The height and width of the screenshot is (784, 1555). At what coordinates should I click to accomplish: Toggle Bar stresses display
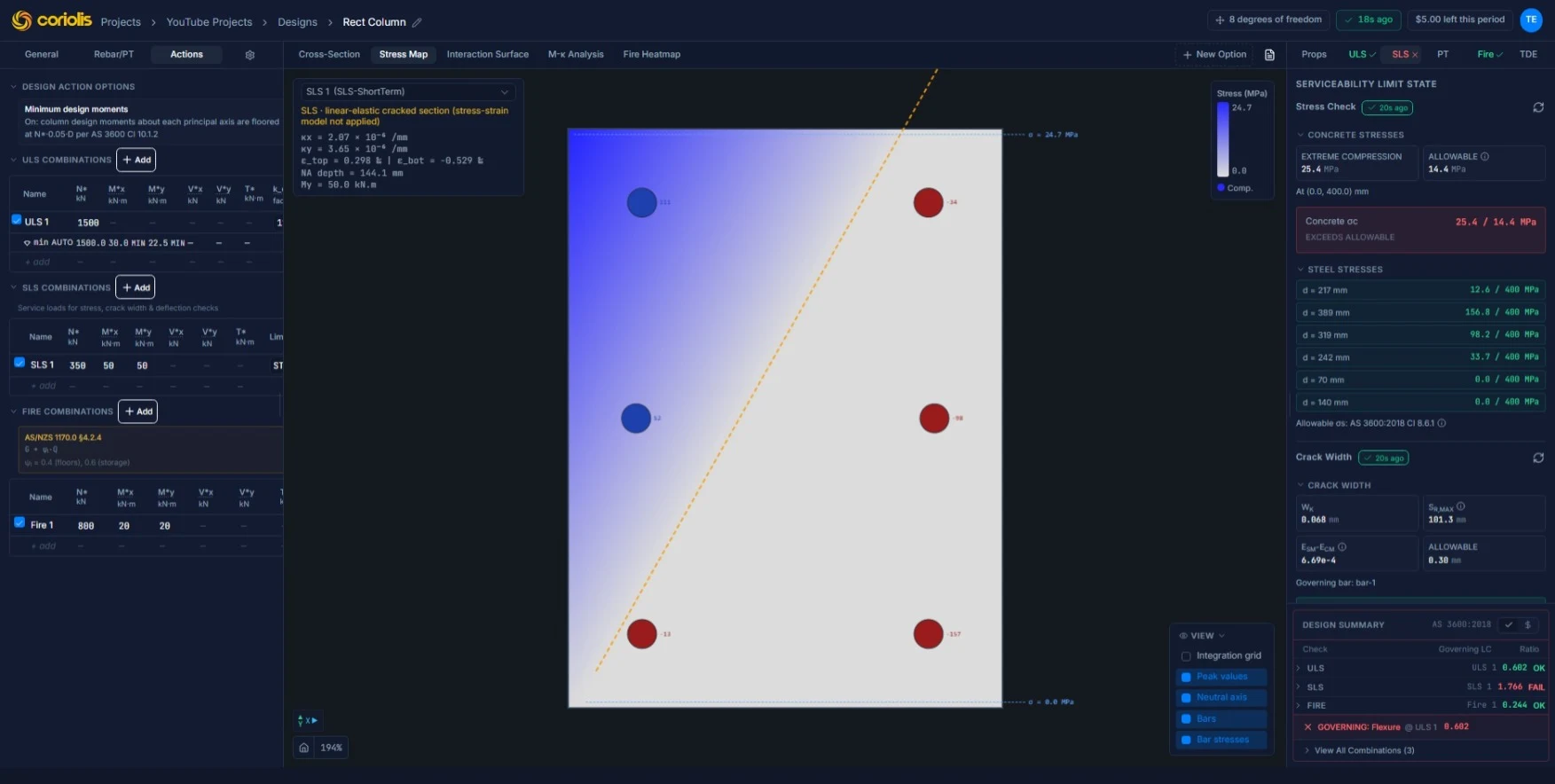click(x=1221, y=740)
